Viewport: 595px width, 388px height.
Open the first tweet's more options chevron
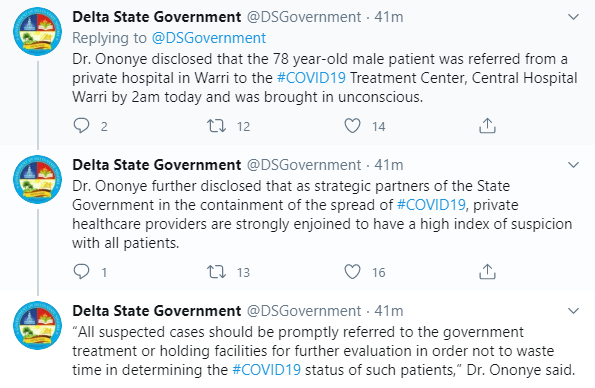coord(573,17)
